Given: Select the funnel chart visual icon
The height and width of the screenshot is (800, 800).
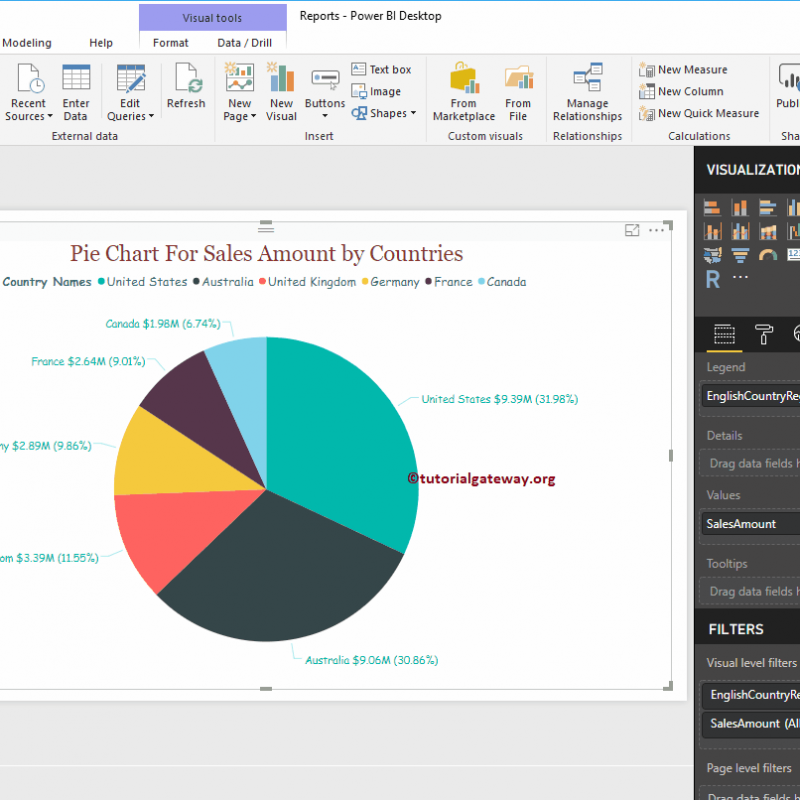Looking at the screenshot, I should (741, 254).
